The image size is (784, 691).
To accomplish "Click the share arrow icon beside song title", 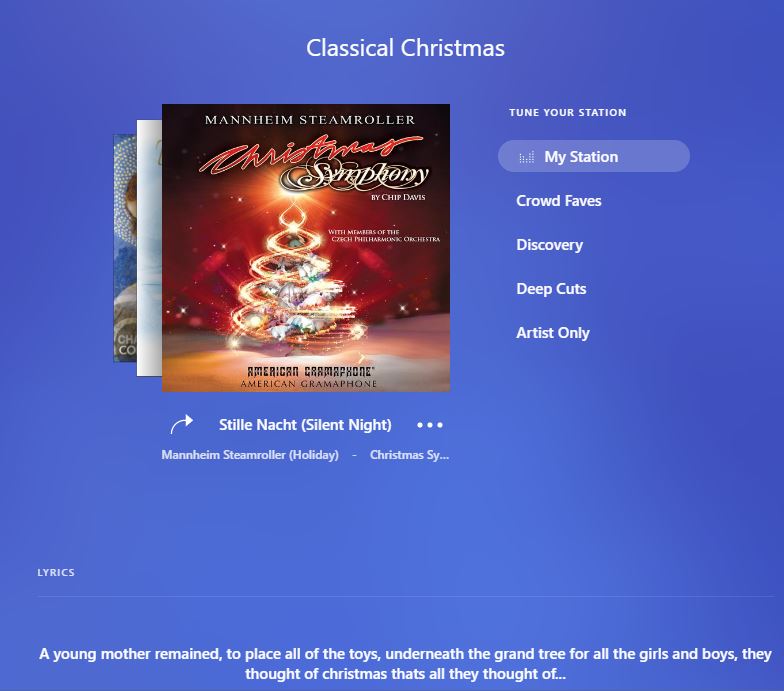I will tap(182, 424).
